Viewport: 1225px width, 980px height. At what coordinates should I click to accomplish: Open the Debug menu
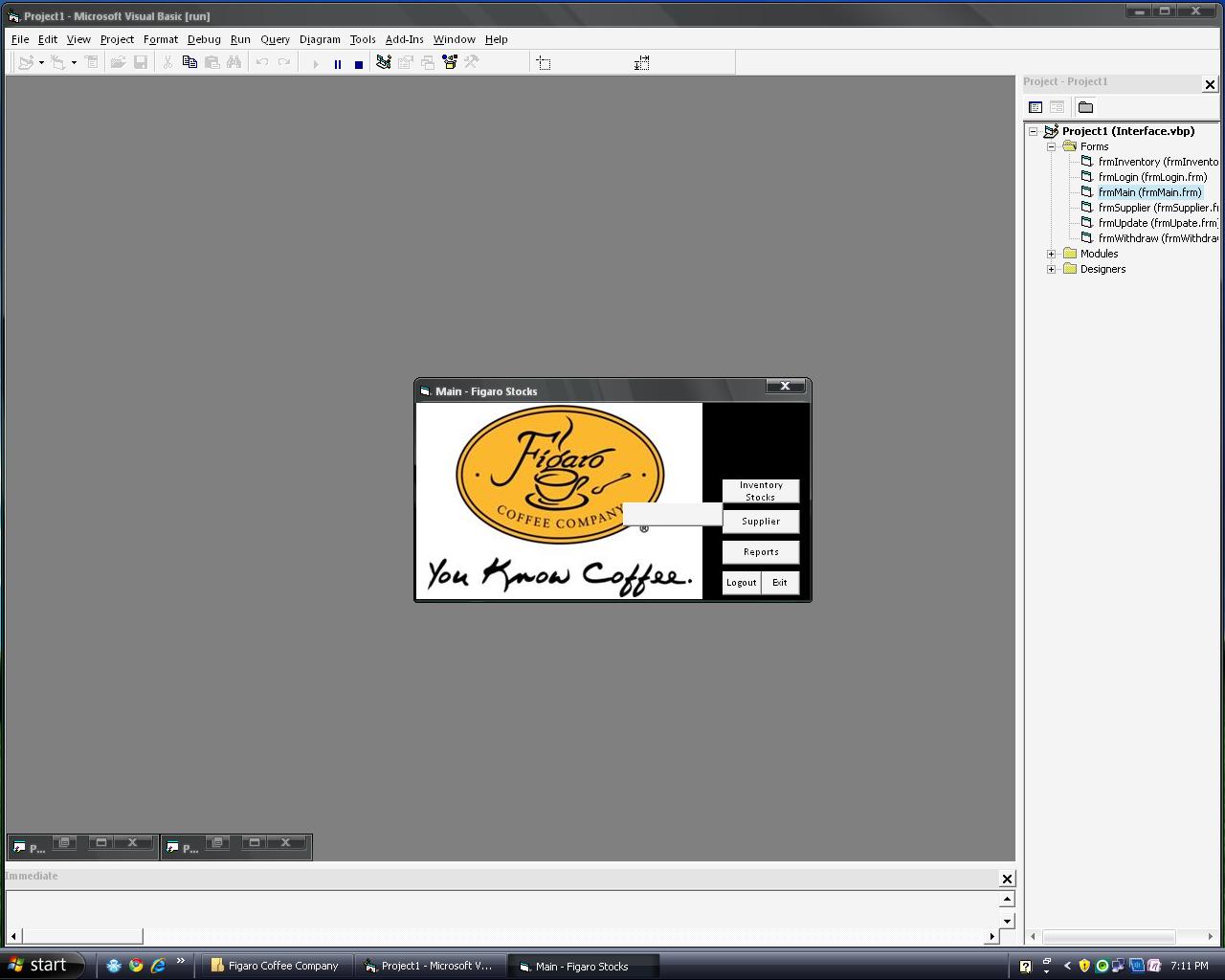click(204, 39)
